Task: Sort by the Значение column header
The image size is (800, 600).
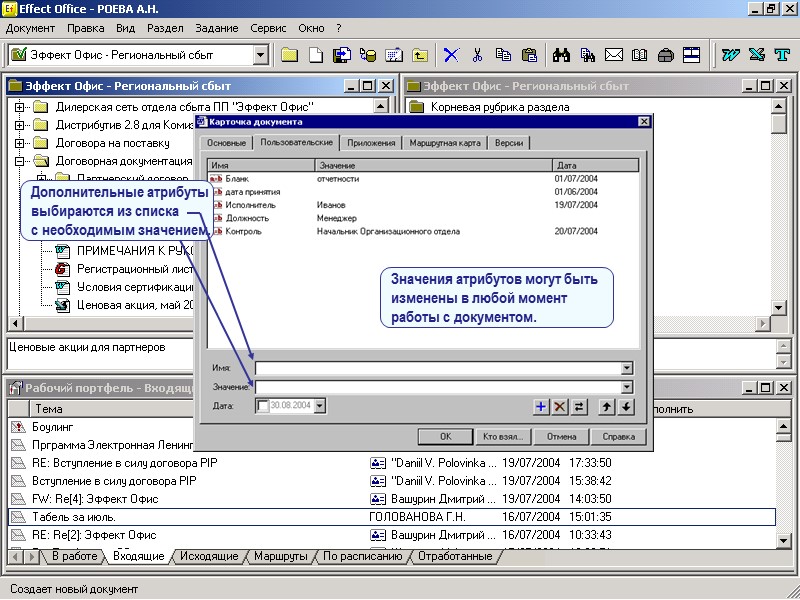Action: pyautogui.click(x=434, y=165)
